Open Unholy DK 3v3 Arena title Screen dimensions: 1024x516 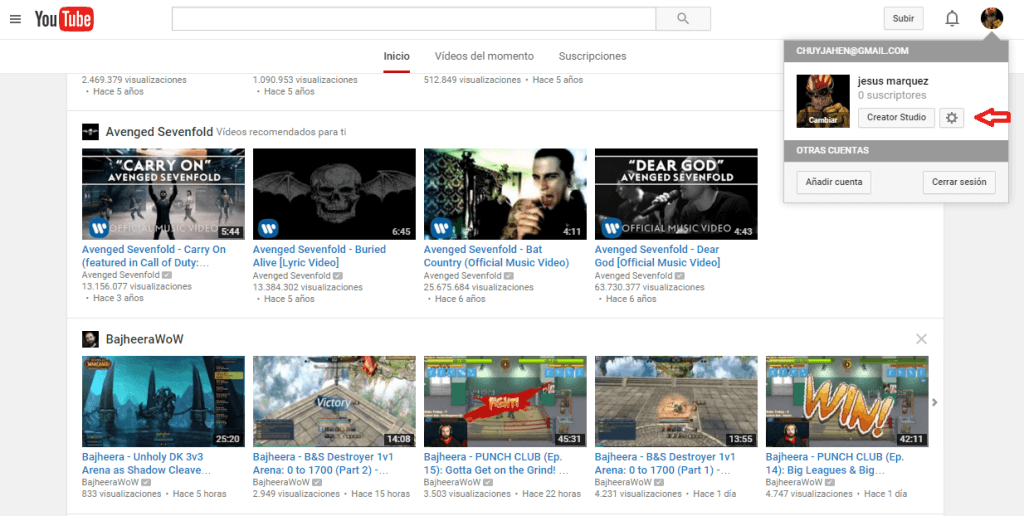(x=146, y=464)
